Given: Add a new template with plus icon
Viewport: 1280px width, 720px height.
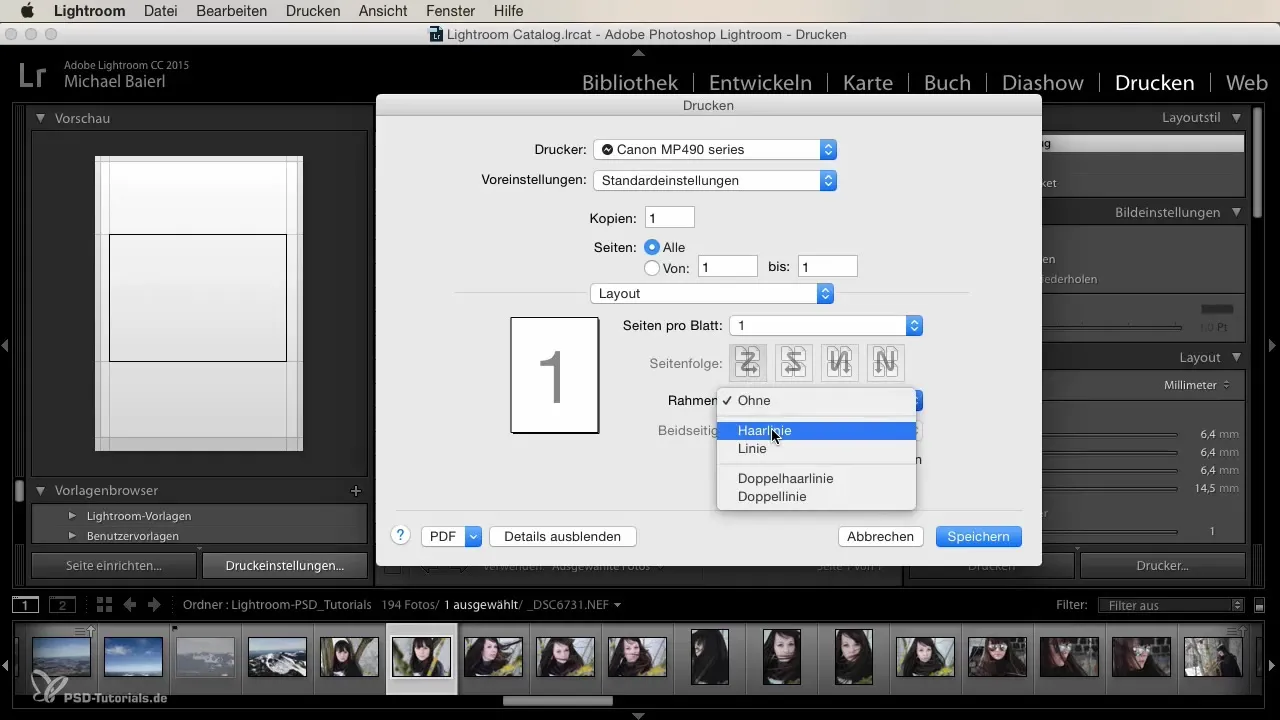Looking at the screenshot, I should tap(355, 491).
